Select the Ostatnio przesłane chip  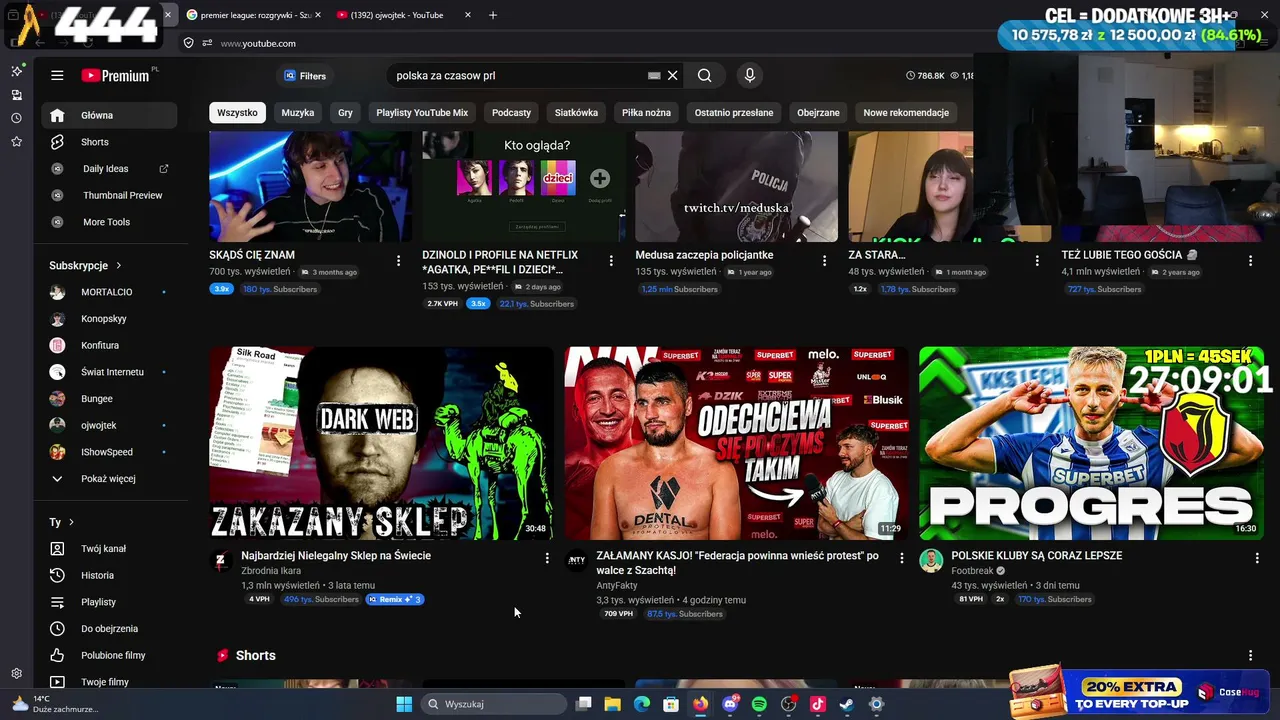(734, 113)
